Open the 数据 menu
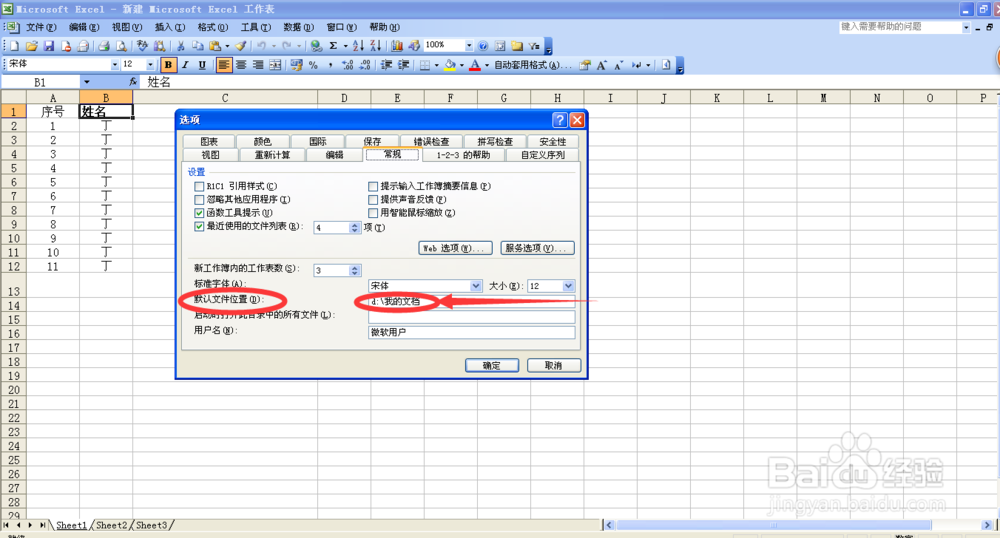 click(x=298, y=27)
